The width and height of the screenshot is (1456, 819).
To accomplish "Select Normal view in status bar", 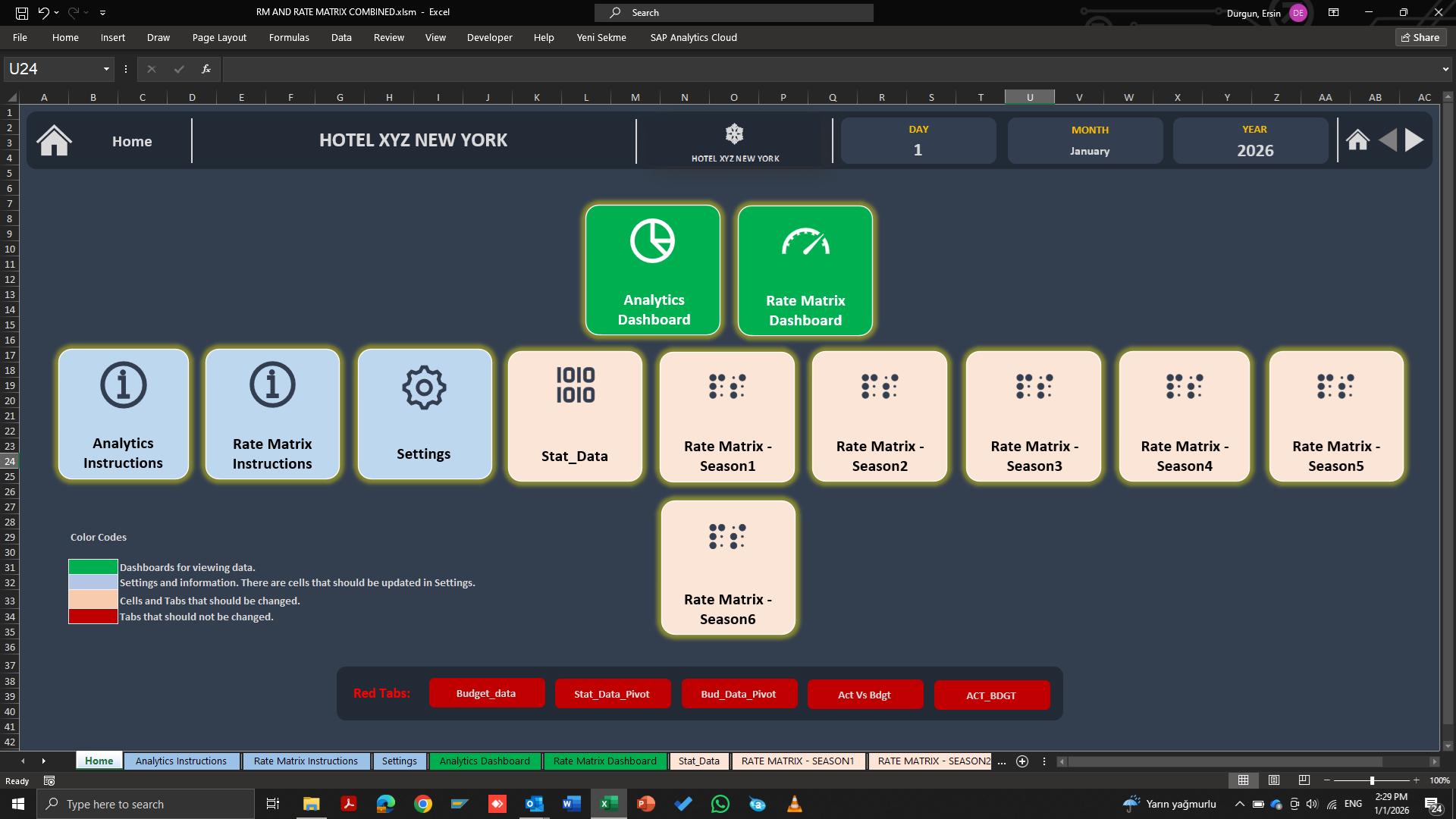I will [1244, 780].
